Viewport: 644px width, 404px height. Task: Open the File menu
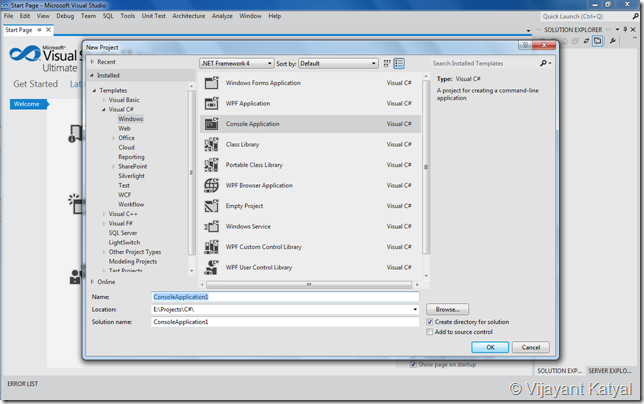click(x=9, y=16)
